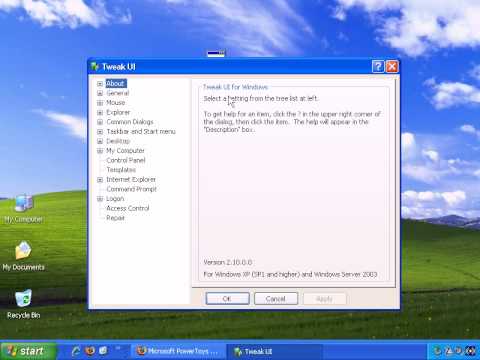Image resolution: width=480 pixels, height=360 pixels.
Task: Select Command Prompt in the tree
Action: click(131, 189)
